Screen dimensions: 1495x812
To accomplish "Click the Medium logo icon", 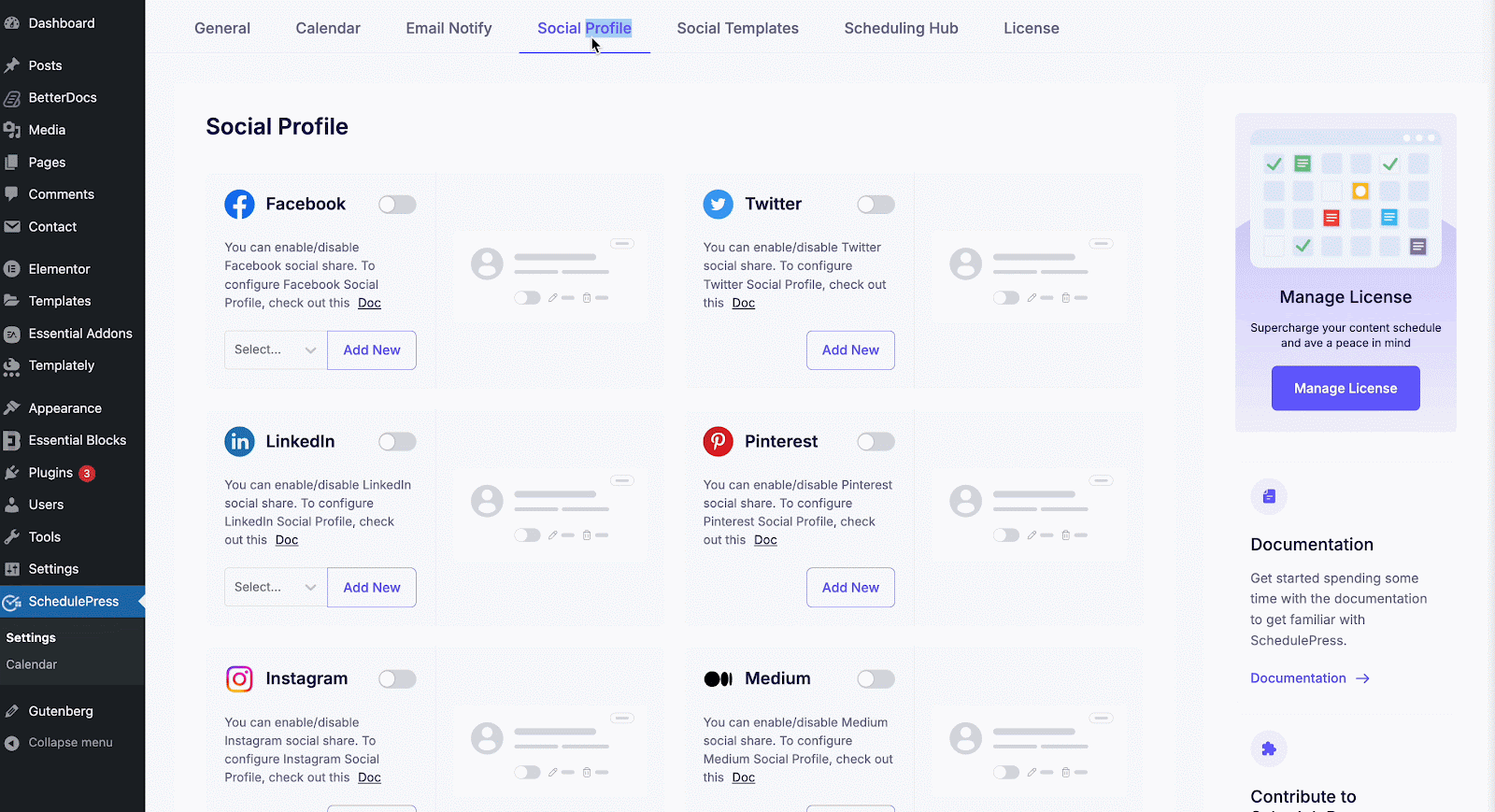I will click(x=719, y=679).
